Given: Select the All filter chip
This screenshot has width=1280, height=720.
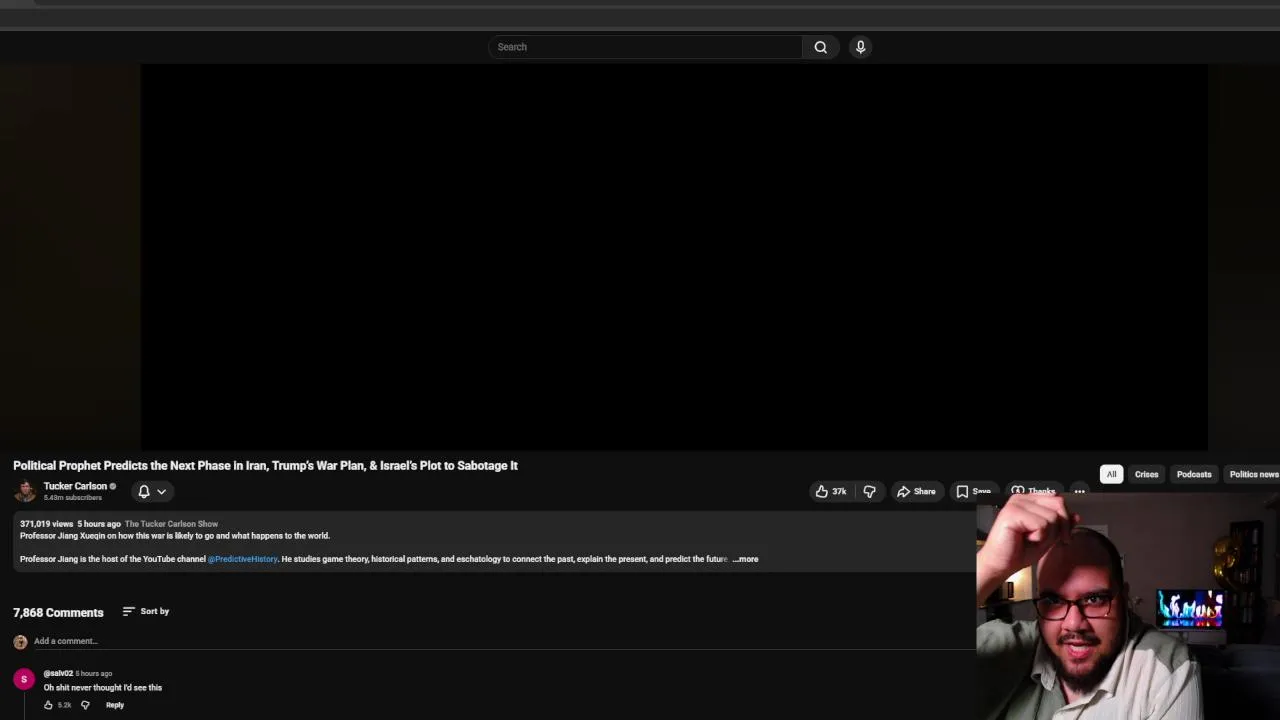Looking at the screenshot, I should [1111, 474].
